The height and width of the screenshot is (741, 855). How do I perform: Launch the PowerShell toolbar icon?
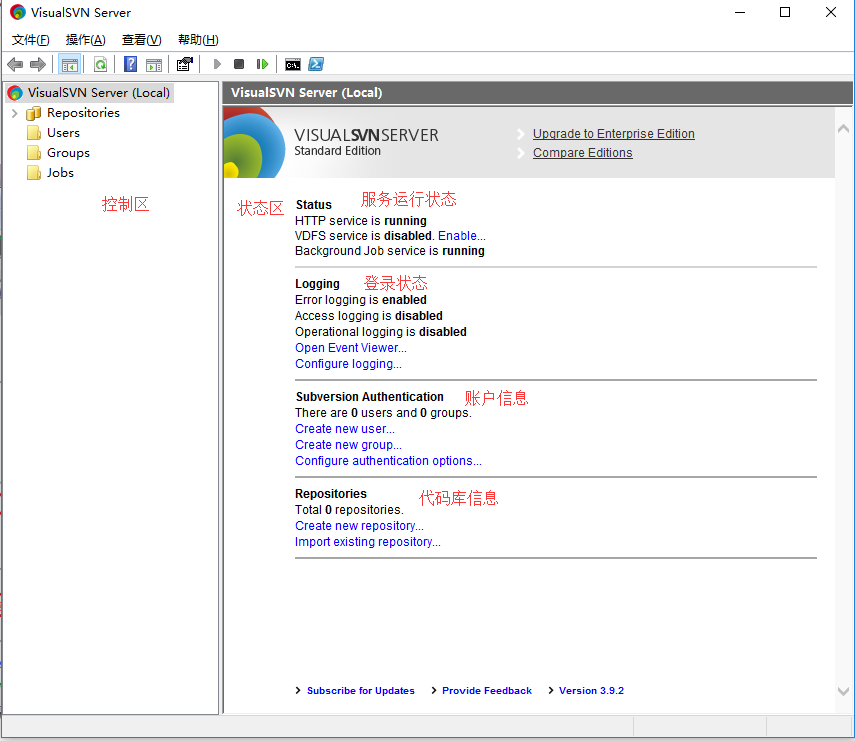pos(316,64)
